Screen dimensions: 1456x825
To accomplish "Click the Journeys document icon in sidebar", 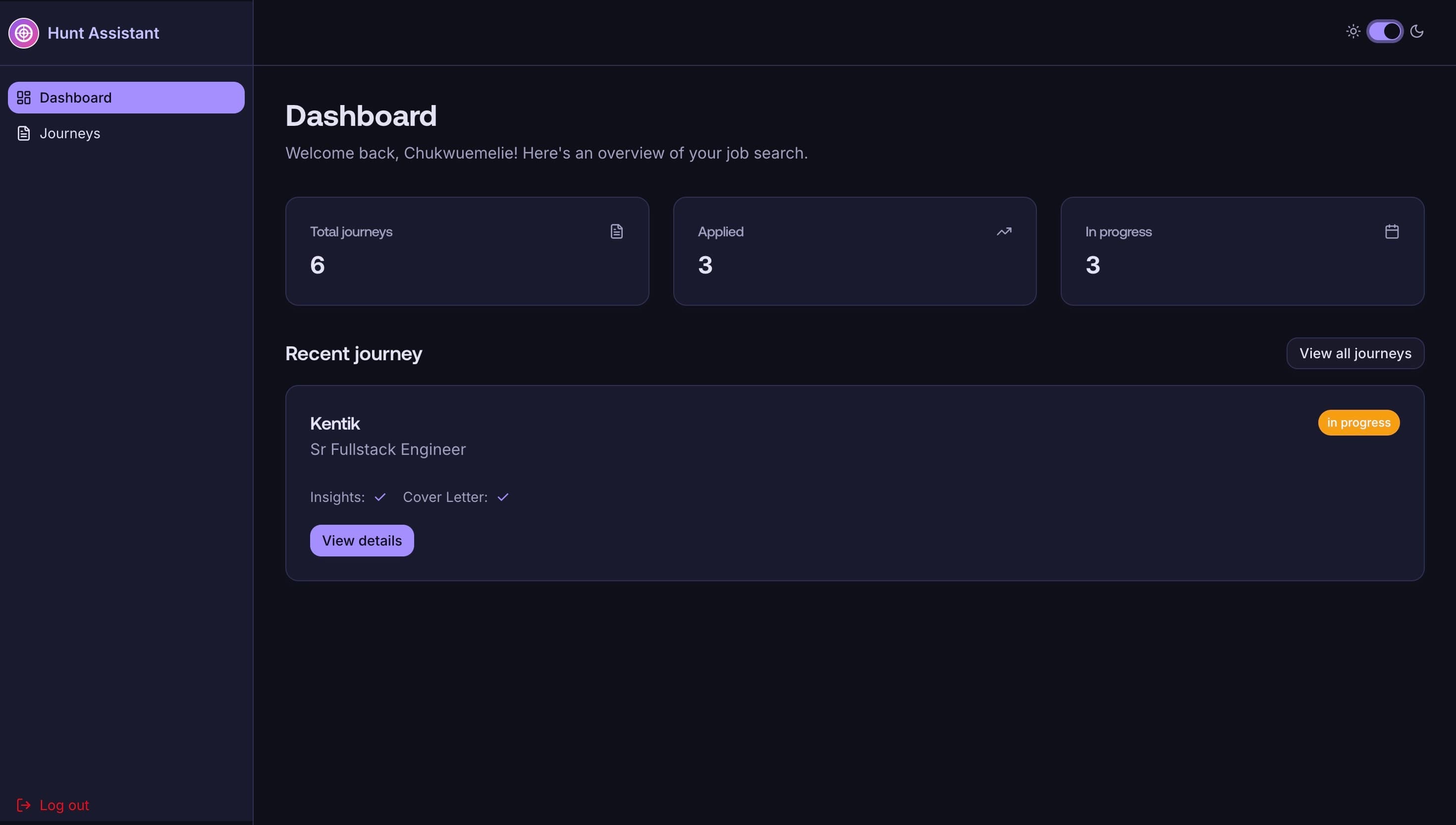I will (23, 133).
